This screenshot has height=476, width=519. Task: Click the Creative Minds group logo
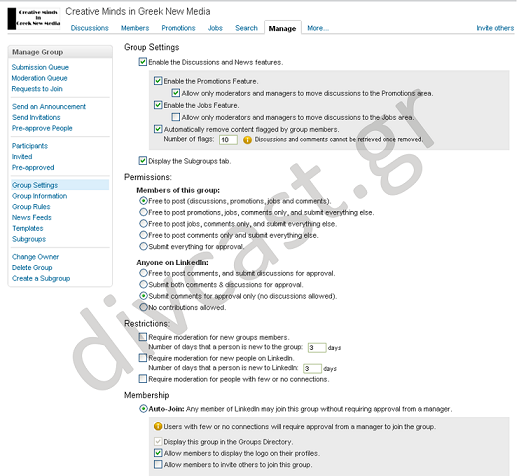(34, 18)
